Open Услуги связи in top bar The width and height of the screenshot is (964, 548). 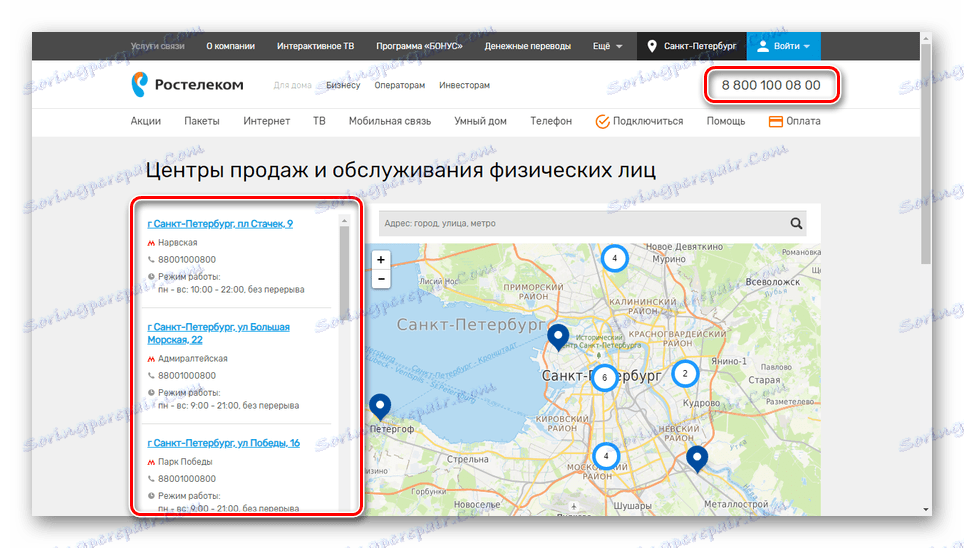(x=157, y=46)
